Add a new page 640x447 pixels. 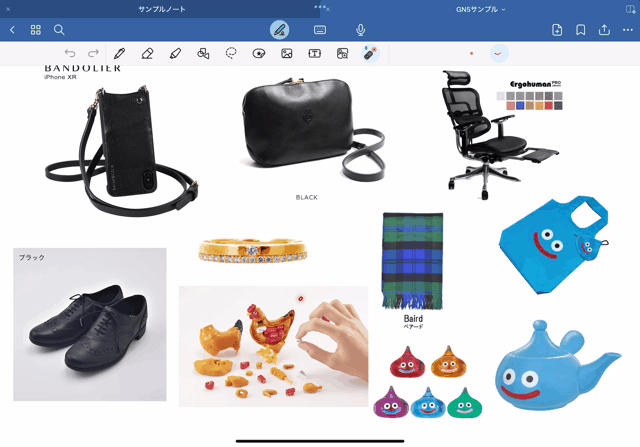[x=557, y=30]
